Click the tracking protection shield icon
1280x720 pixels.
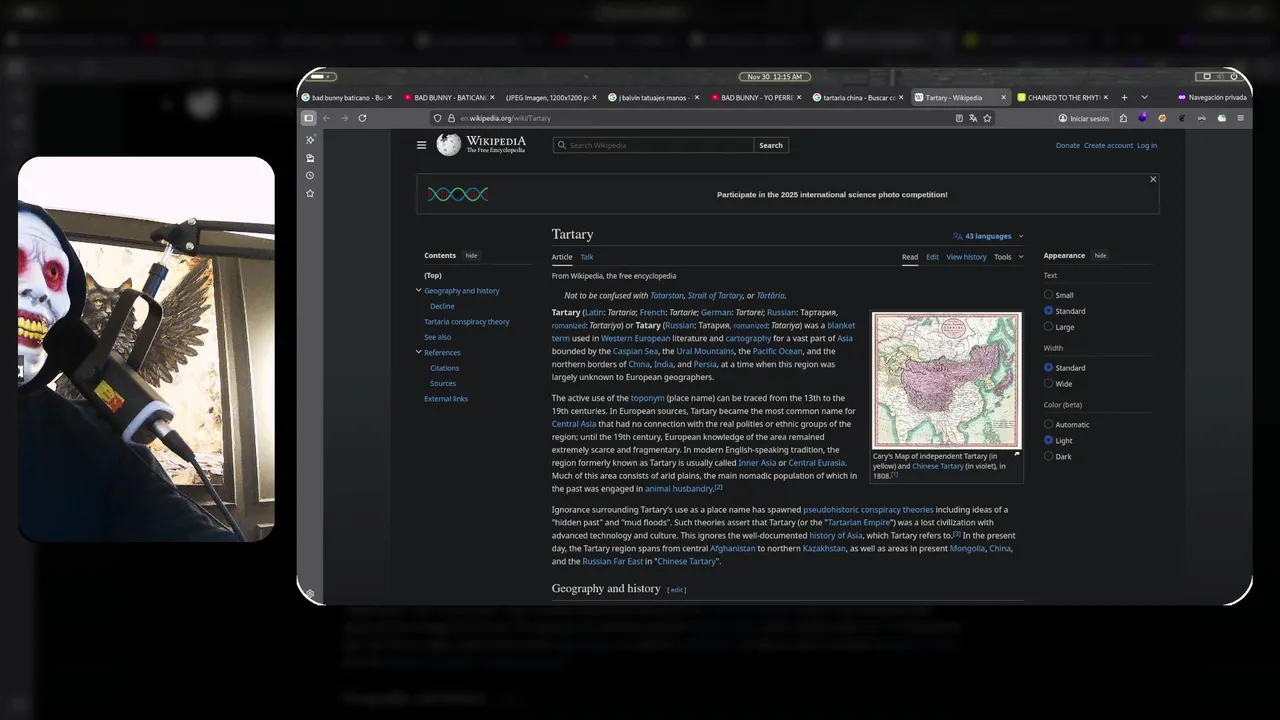coord(437,118)
